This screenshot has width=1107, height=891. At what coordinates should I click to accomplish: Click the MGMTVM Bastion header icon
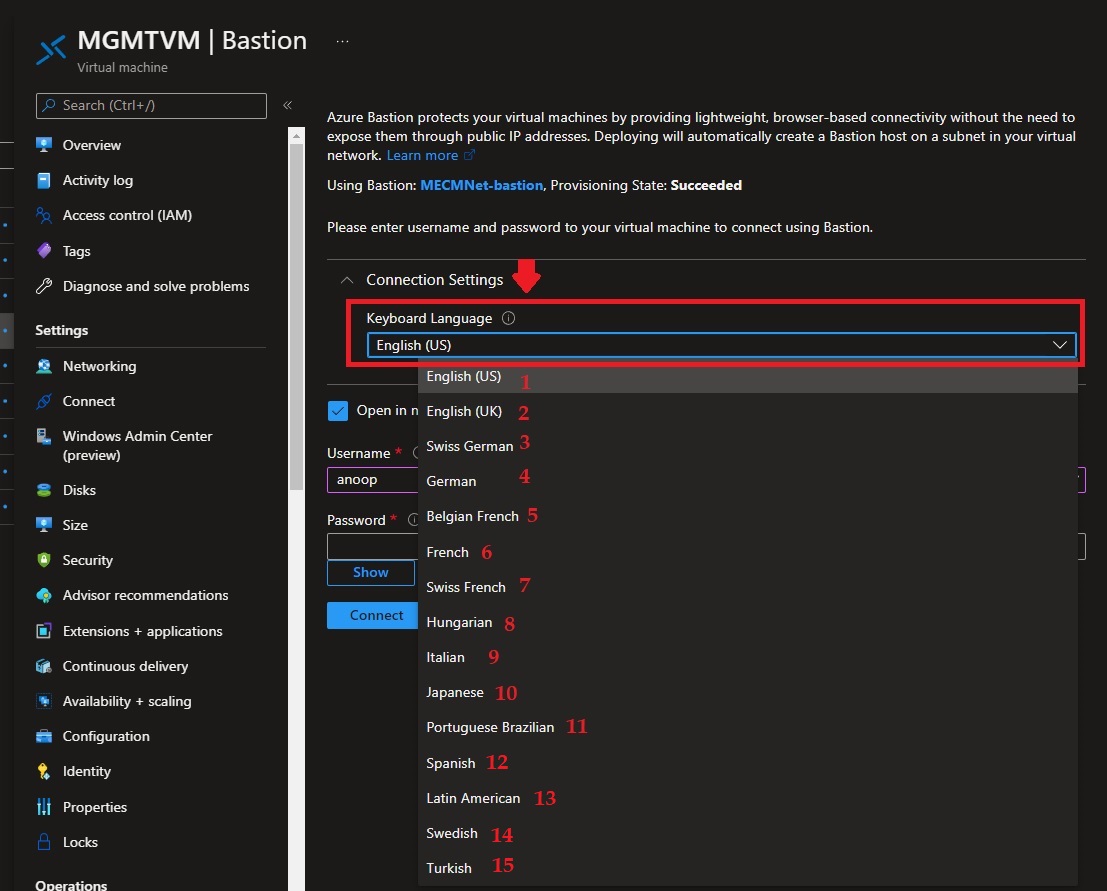coord(52,49)
